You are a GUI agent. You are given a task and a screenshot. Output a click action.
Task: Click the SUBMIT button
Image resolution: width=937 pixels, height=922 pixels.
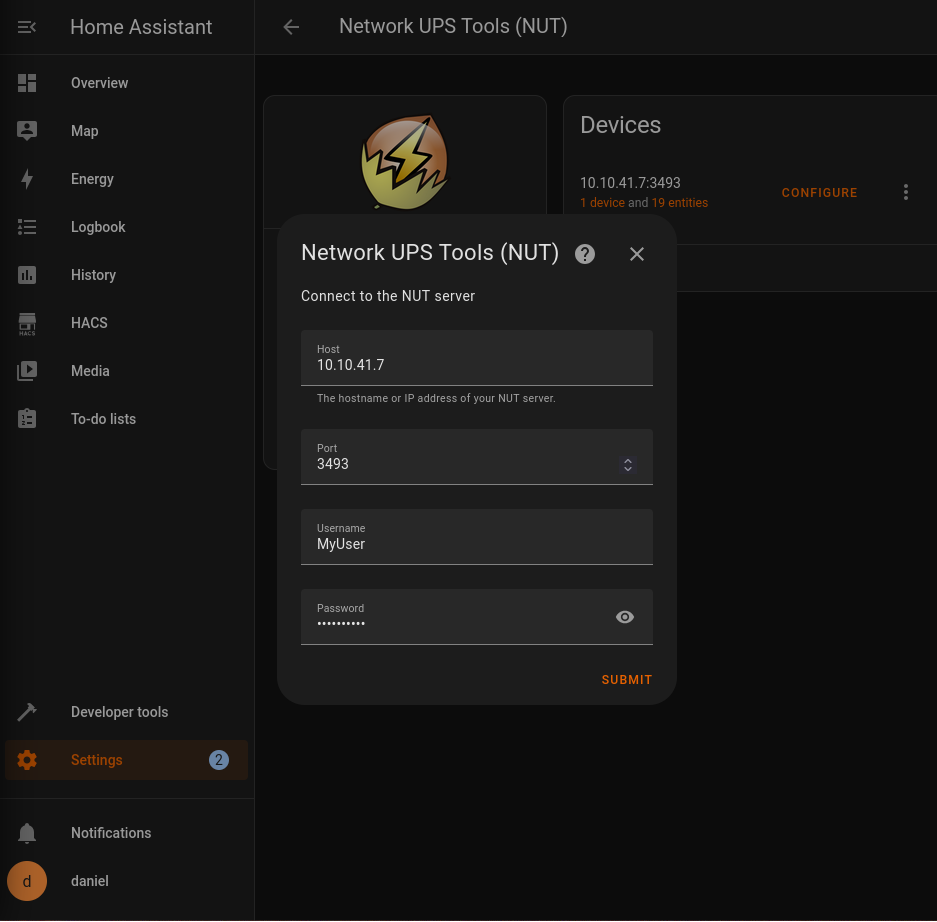(x=626, y=679)
